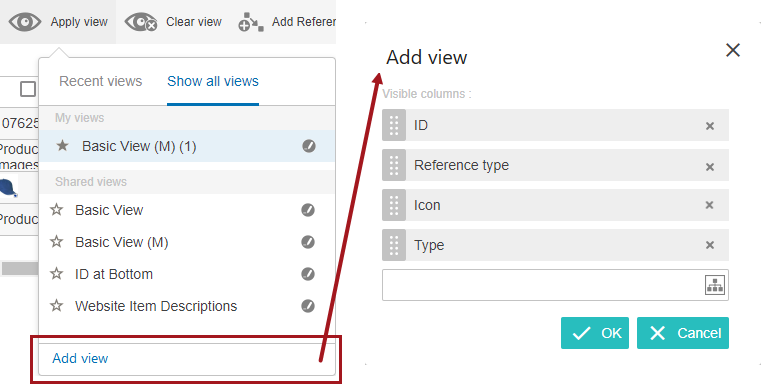Click the empty column input field
Screen dimensions: 761x384
543,285
